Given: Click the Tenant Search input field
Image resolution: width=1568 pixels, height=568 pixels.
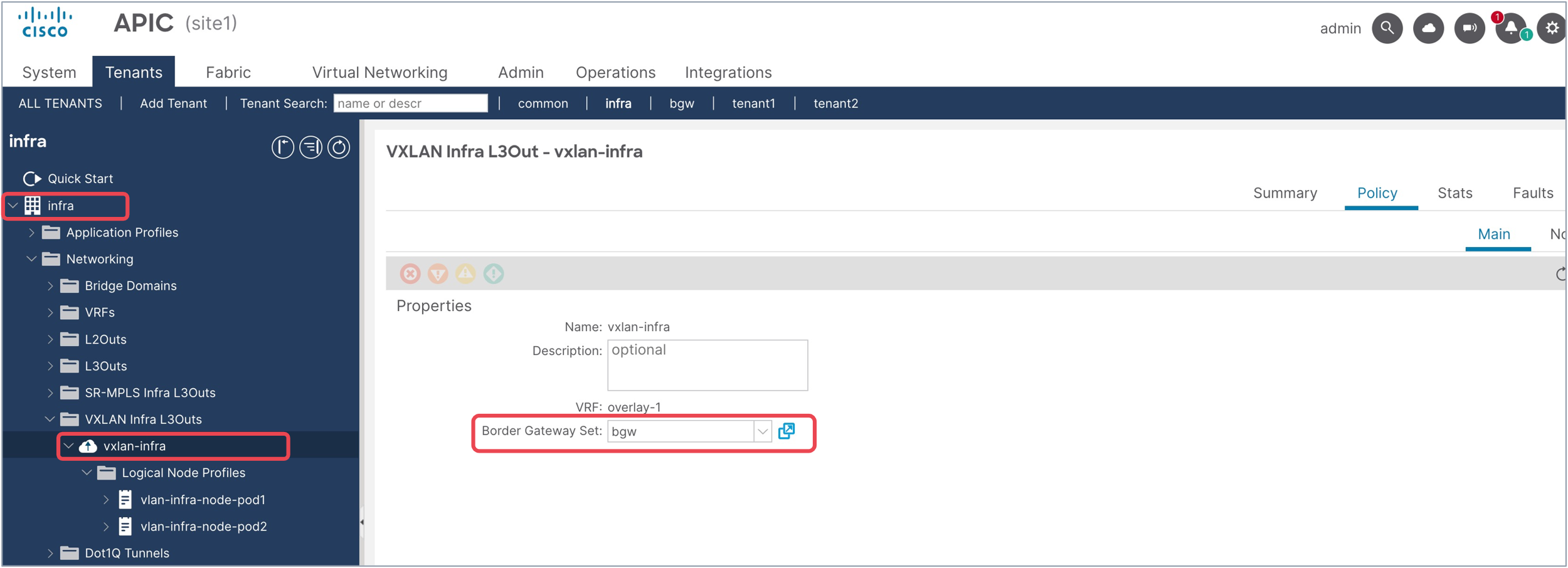Looking at the screenshot, I should pyautogui.click(x=411, y=103).
